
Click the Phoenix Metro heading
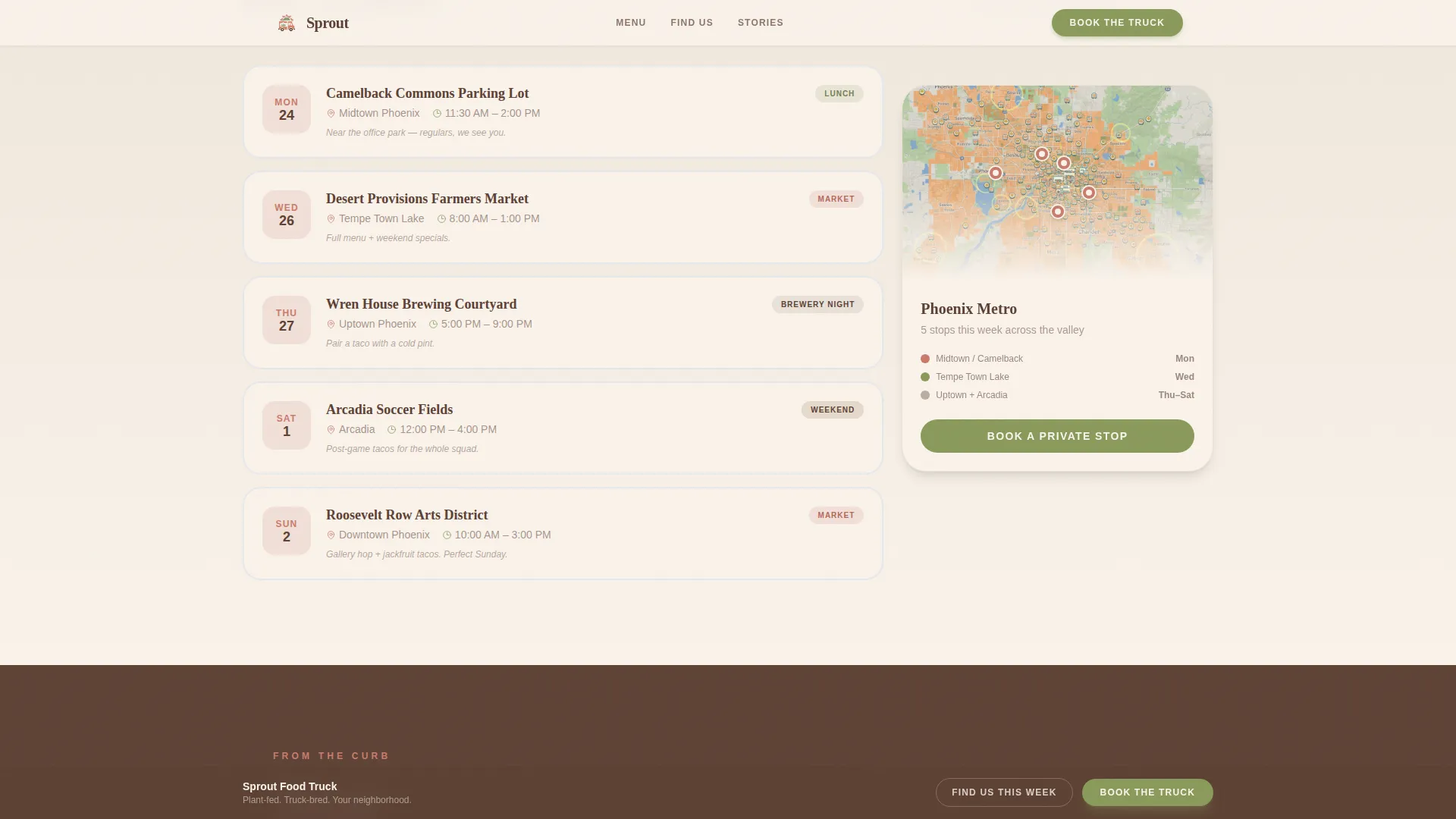969,309
